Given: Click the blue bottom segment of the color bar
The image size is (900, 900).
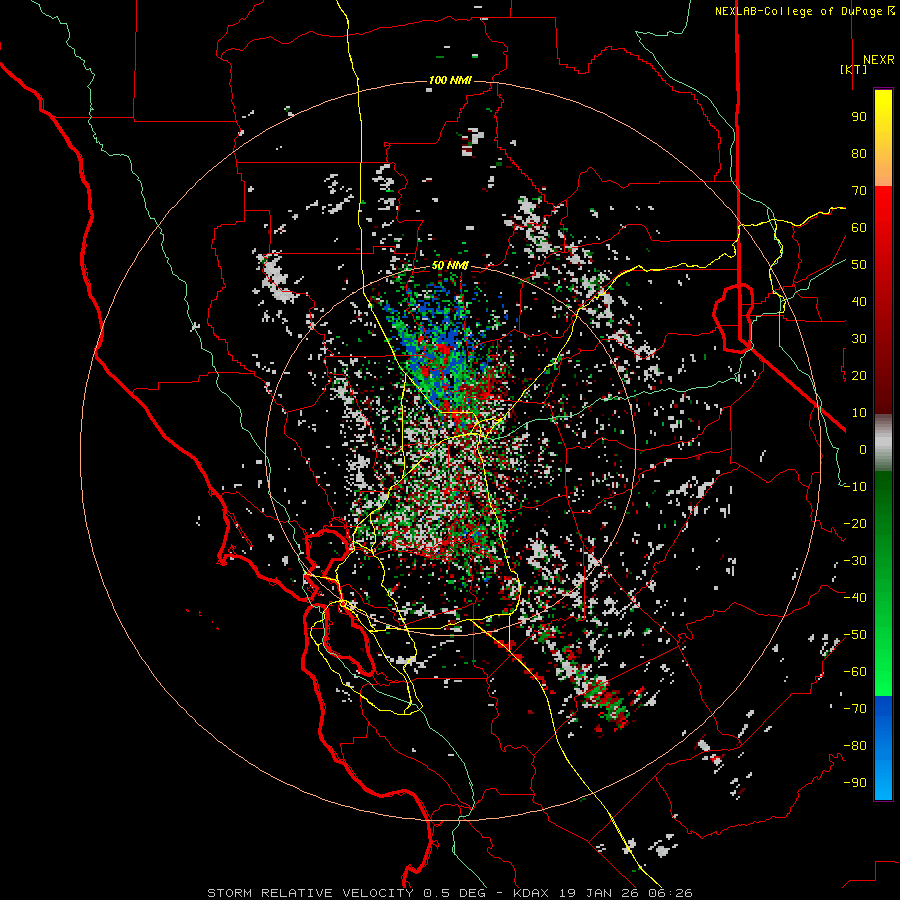Looking at the screenshot, I should coord(883,748).
